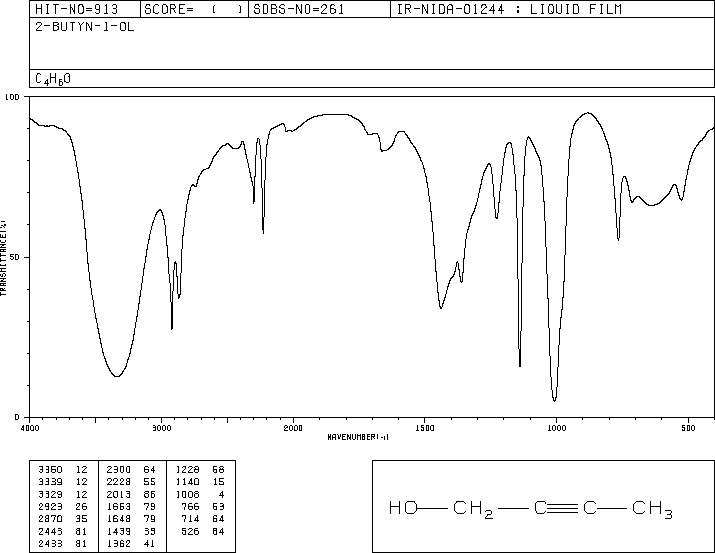Screen dimensions: 715x553
Task: Click the peak value '714' in table
Action: point(191,519)
